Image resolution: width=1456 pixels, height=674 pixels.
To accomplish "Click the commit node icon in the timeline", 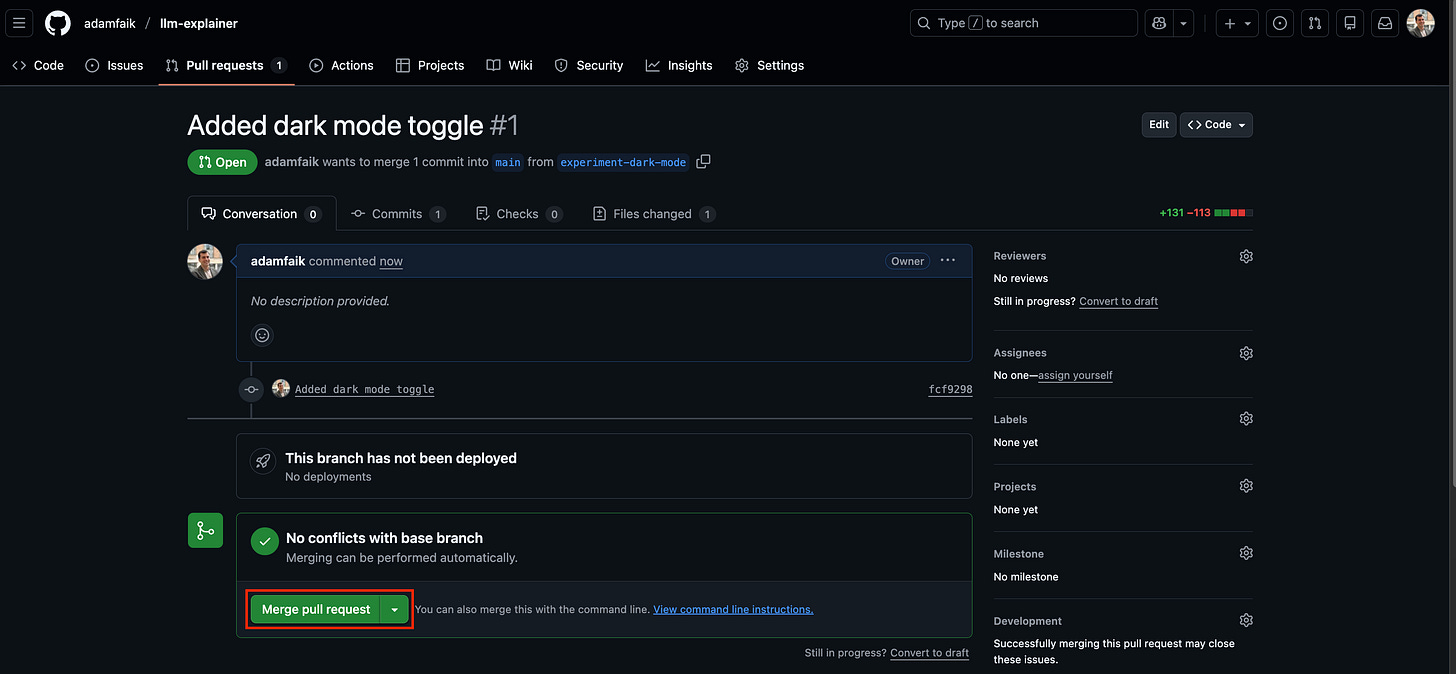I will tap(251, 389).
